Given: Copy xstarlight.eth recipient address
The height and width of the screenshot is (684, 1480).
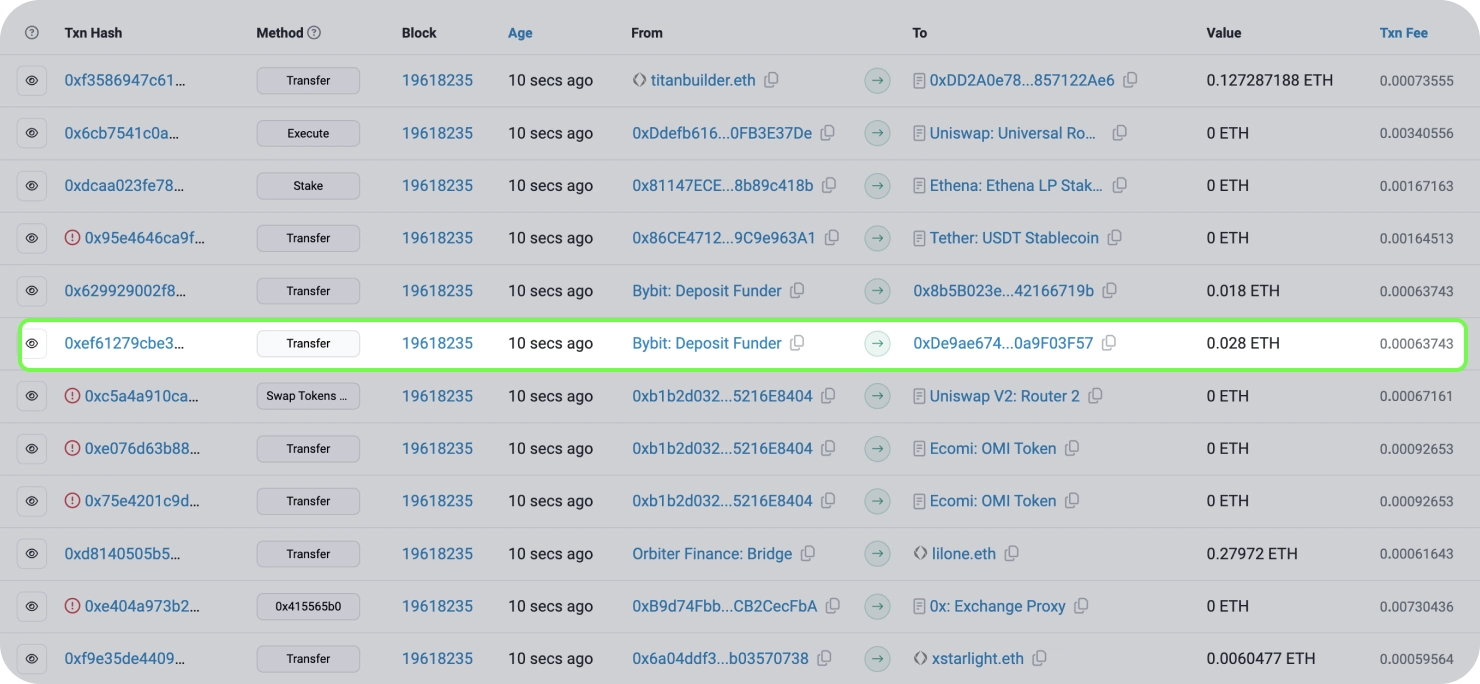Looking at the screenshot, I should tap(1039, 659).
